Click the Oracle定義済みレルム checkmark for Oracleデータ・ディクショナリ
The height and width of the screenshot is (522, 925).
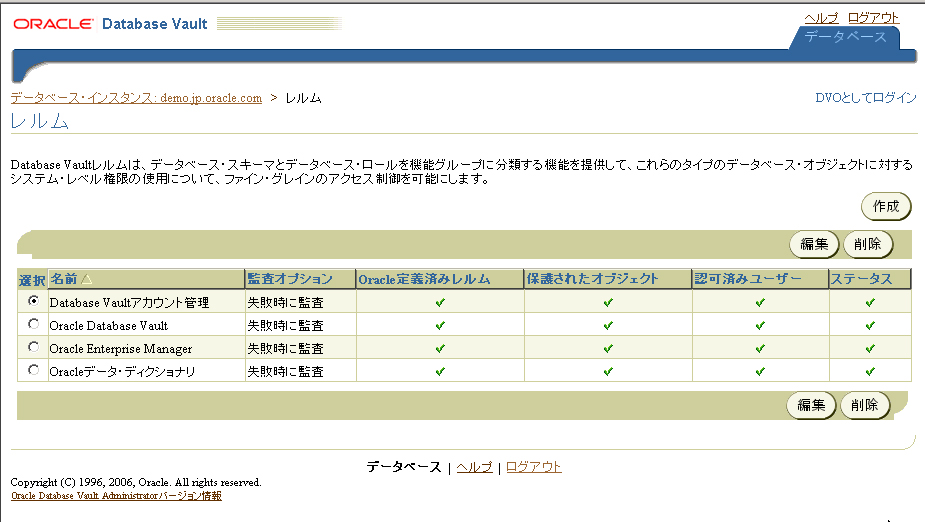click(x=440, y=372)
